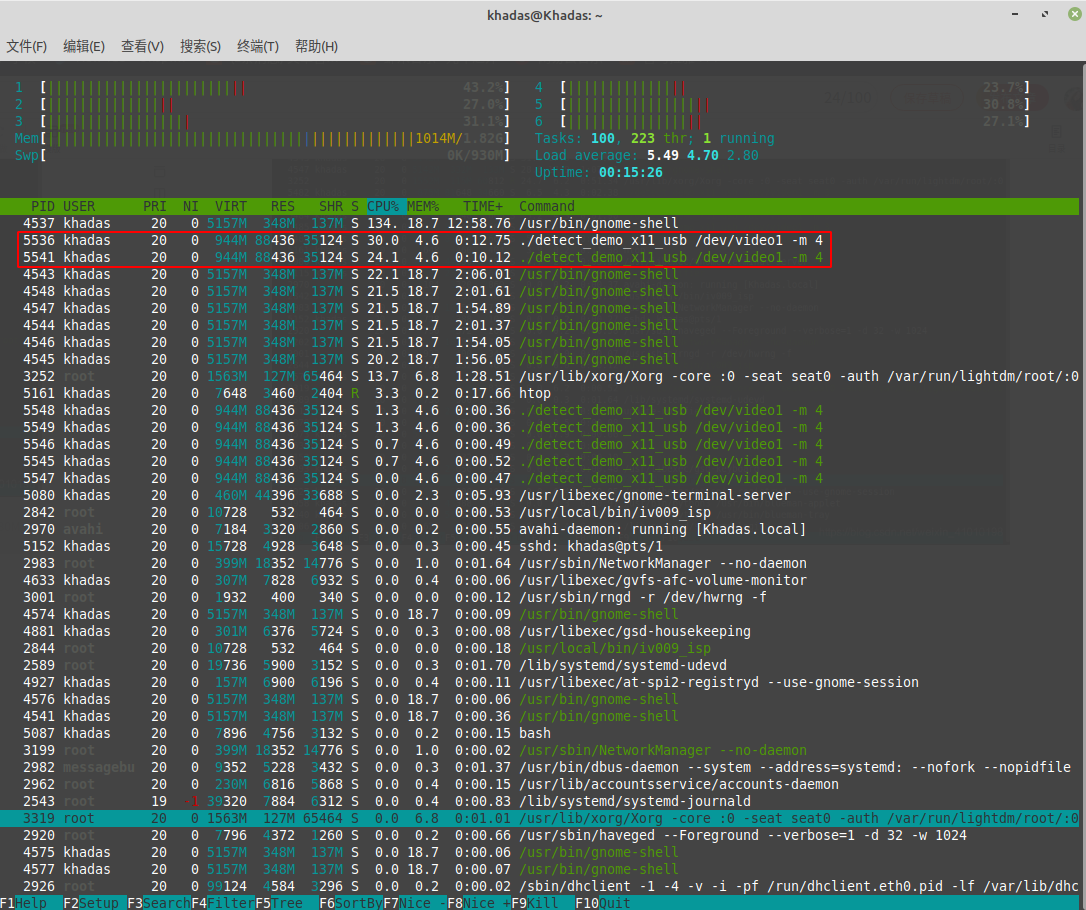Click F10 Quit footer button
1086x910 pixels.
pyautogui.click(x=603, y=903)
